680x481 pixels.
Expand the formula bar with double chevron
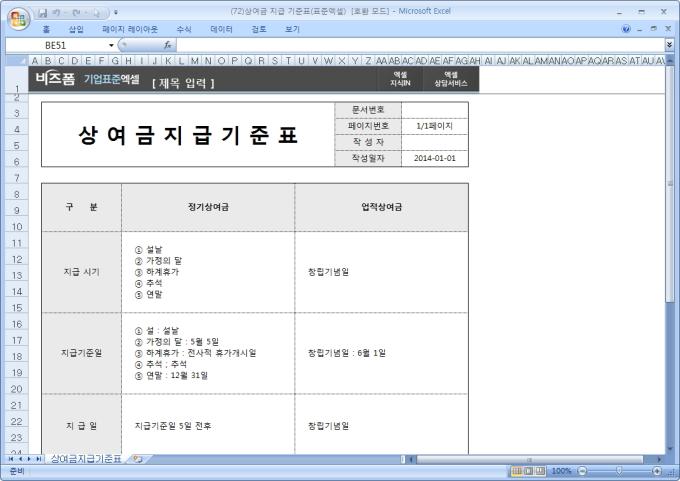coord(669,45)
